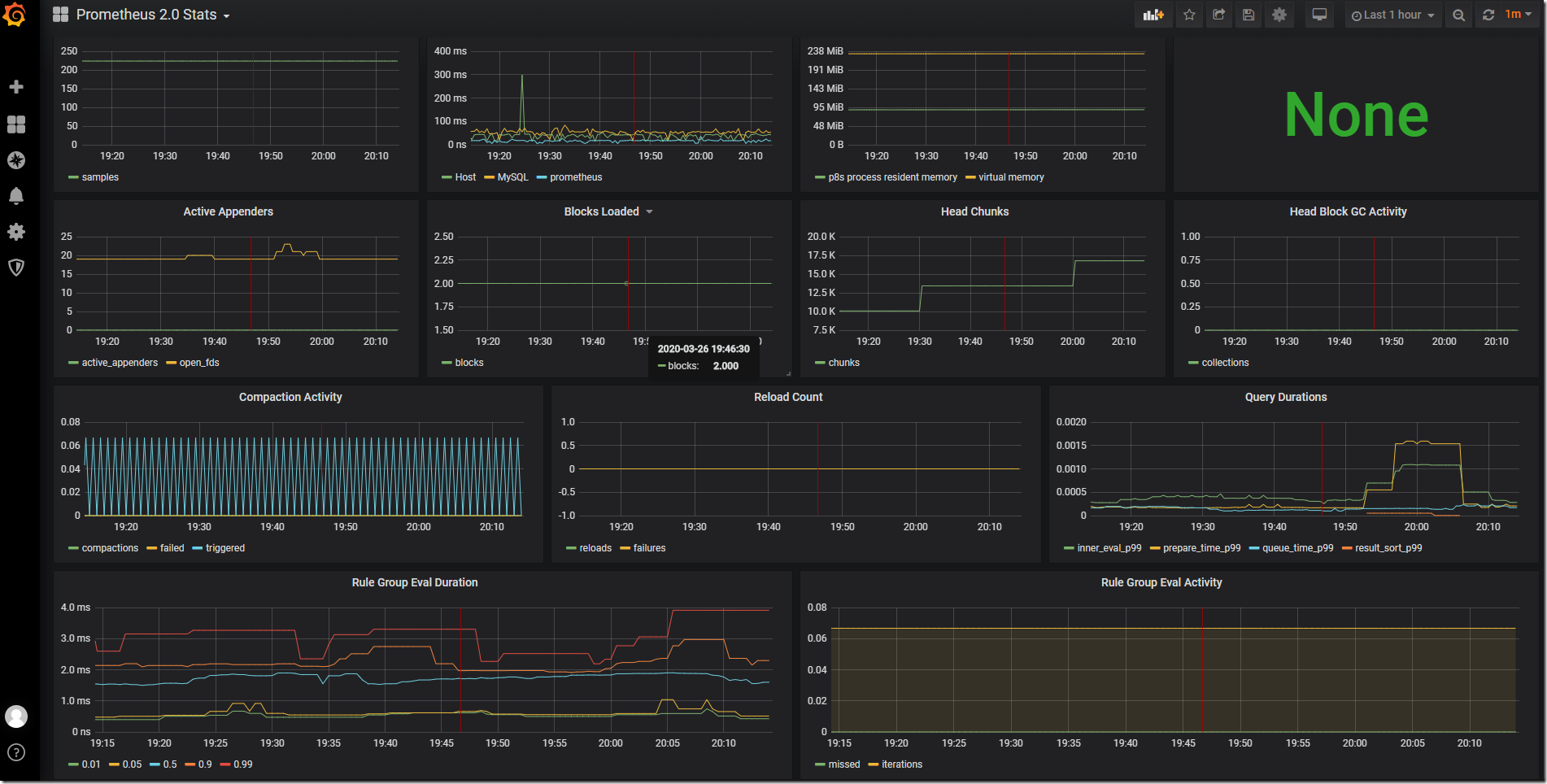The width and height of the screenshot is (1547, 784).
Task: Toggle the p8s process resident memory legend
Action: click(892, 177)
